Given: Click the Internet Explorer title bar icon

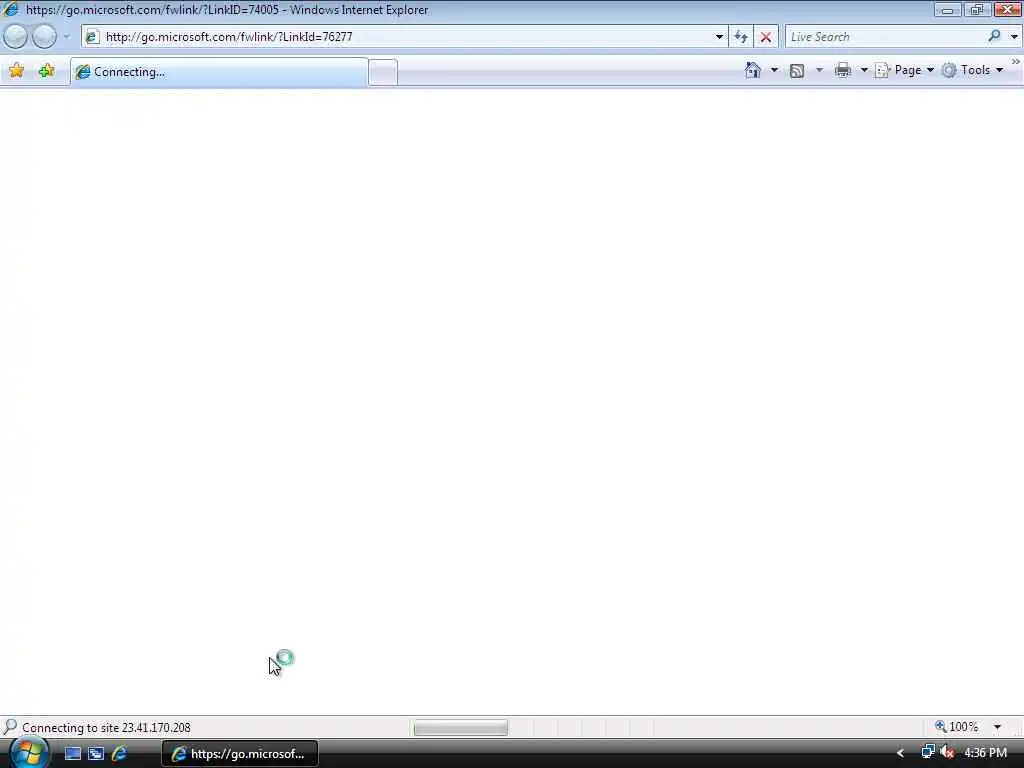Looking at the screenshot, I should pos(11,9).
